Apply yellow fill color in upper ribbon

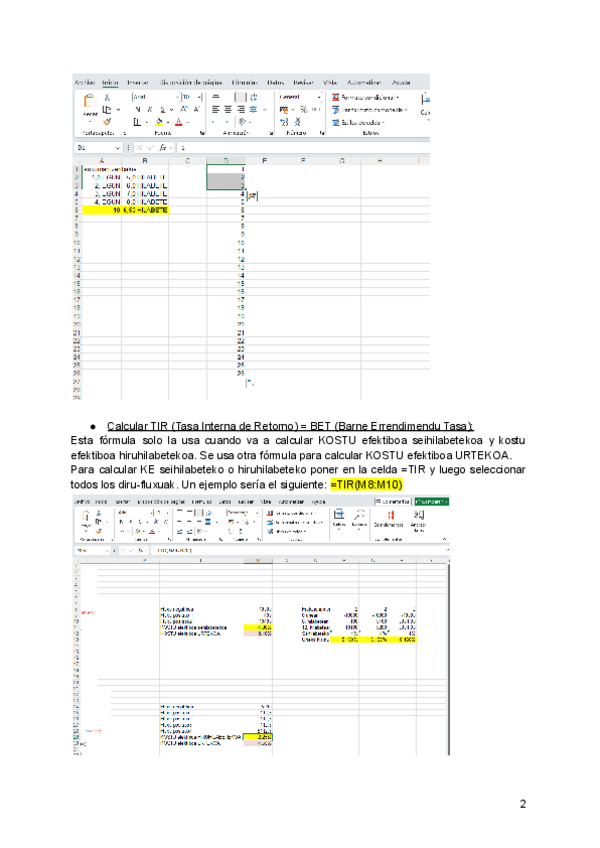tap(159, 122)
